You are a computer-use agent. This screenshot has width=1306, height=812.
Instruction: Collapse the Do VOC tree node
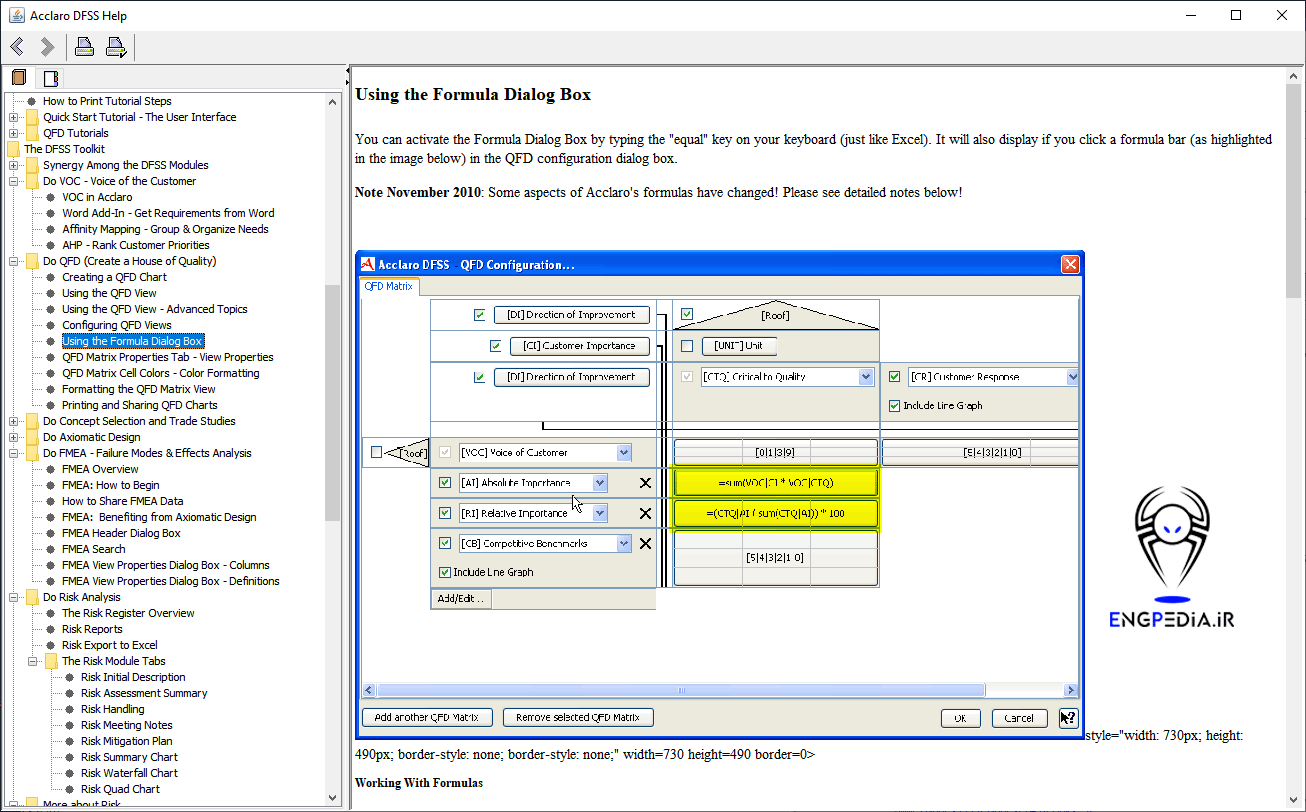coord(13,181)
